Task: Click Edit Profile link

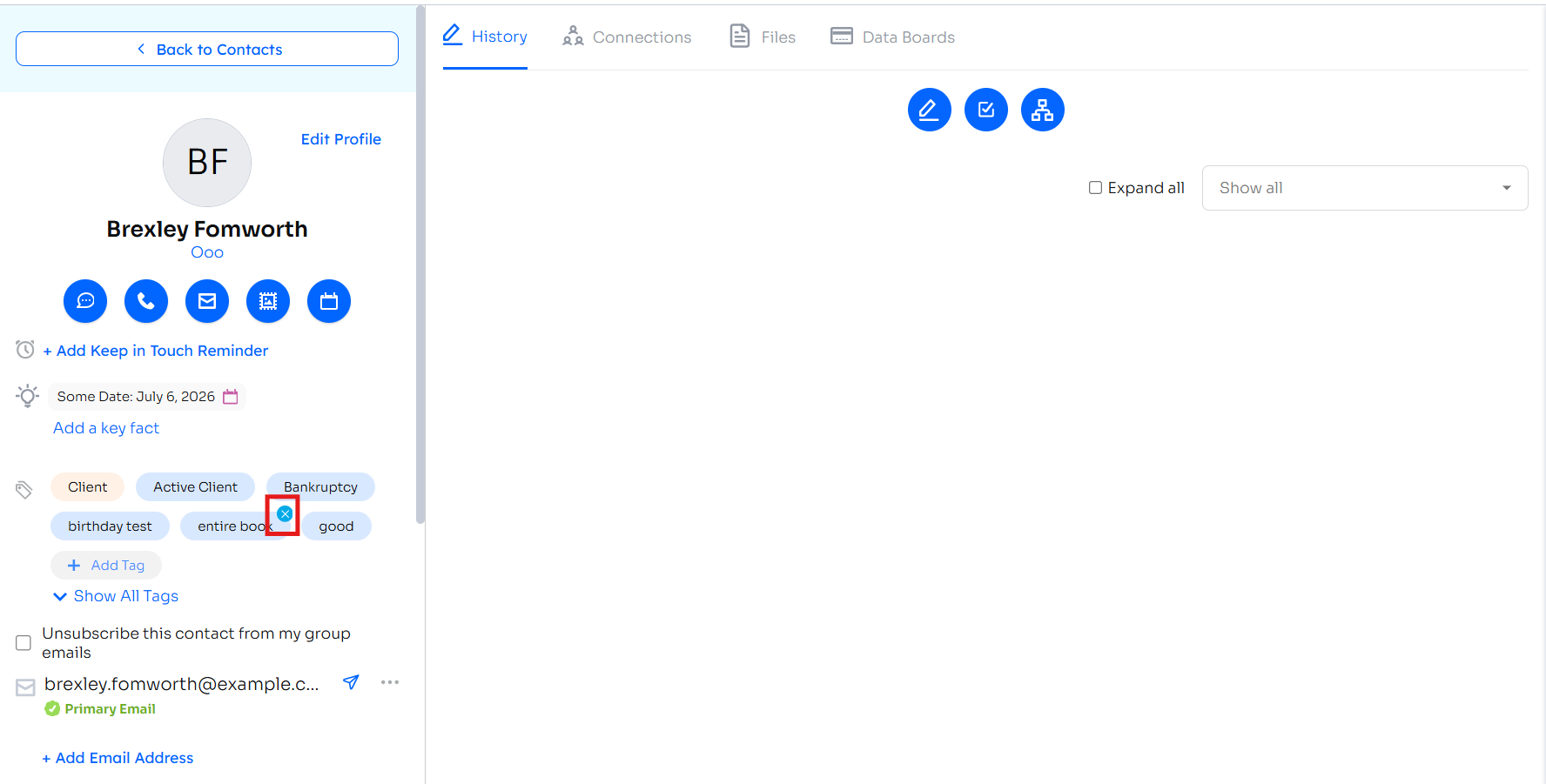Action: click(x=341, y=139)
